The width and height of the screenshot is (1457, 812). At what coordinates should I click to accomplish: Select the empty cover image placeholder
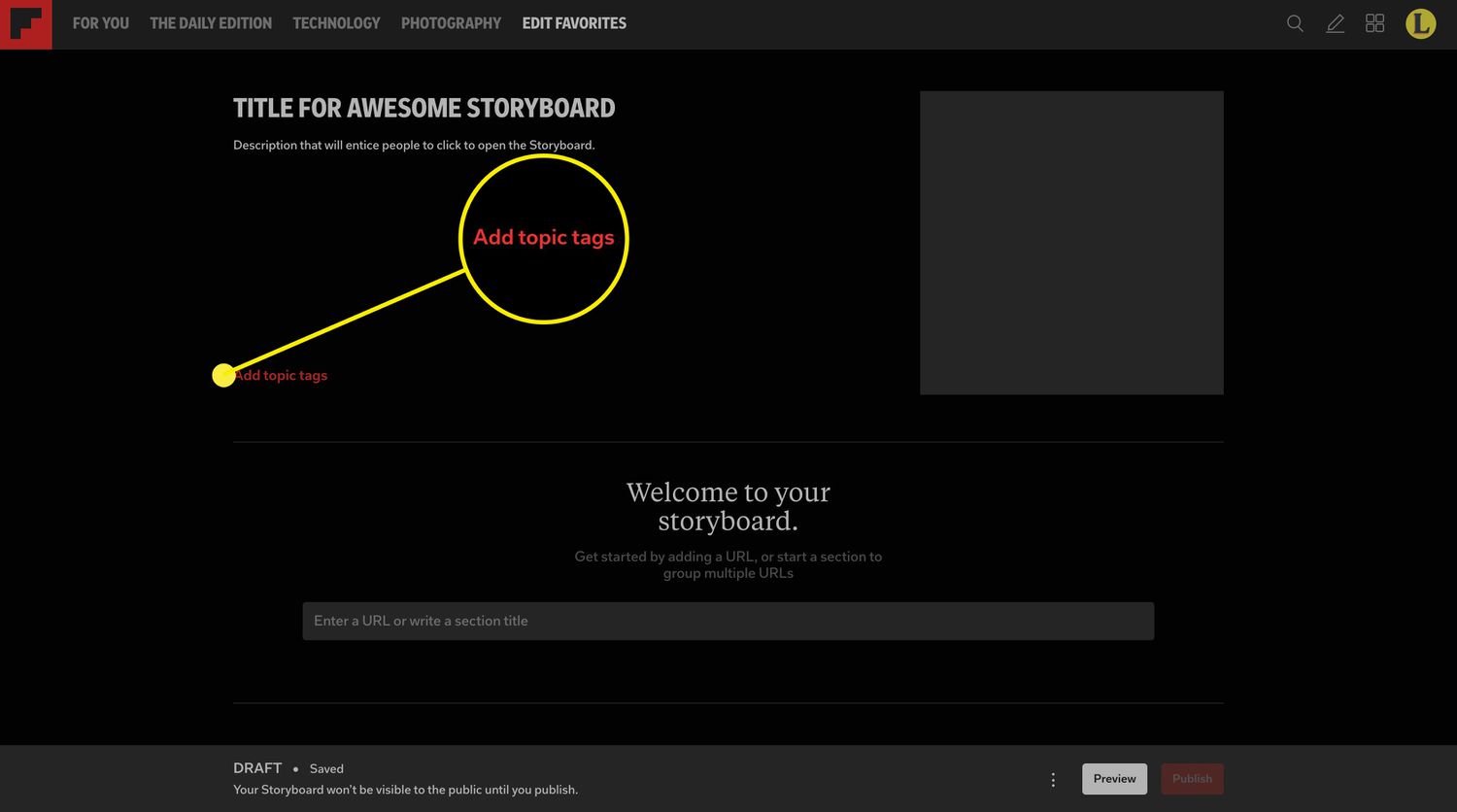(1071, 243)
